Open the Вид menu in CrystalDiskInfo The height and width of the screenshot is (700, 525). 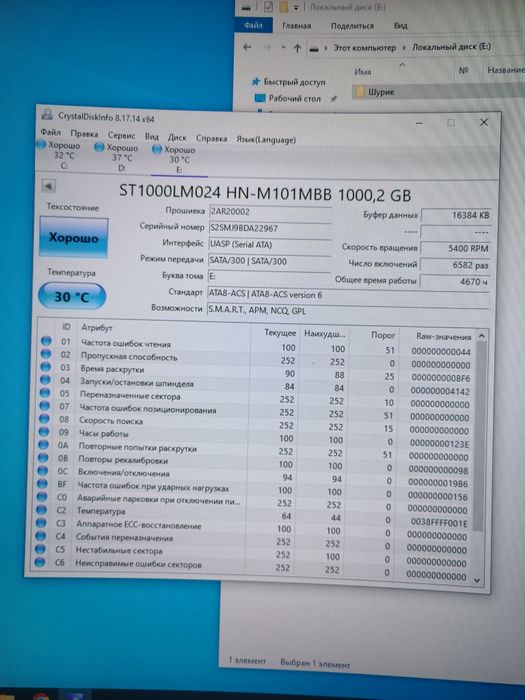tap(151, 136)
